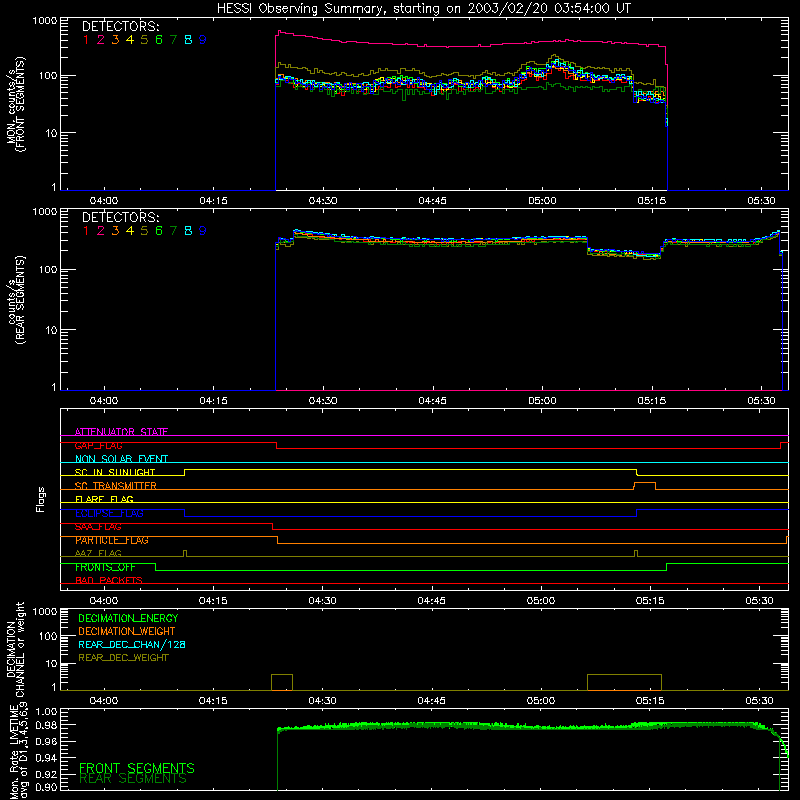Pick detector 4 legend number in rear segments panel
The height and width of the screenshot is (800, 800).
(130, 231)
